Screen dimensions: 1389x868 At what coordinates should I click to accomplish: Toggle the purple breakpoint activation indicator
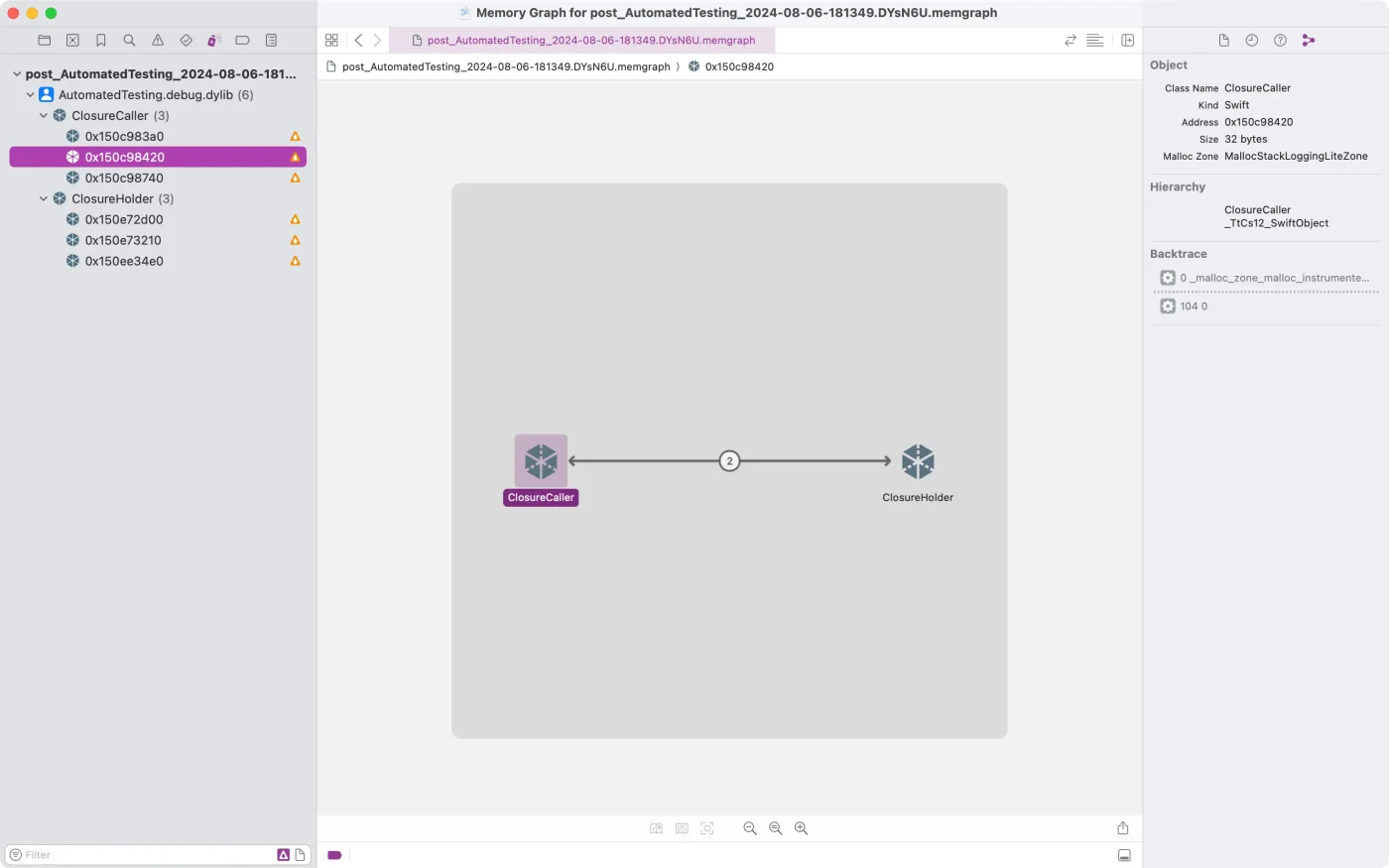point(334,855)
